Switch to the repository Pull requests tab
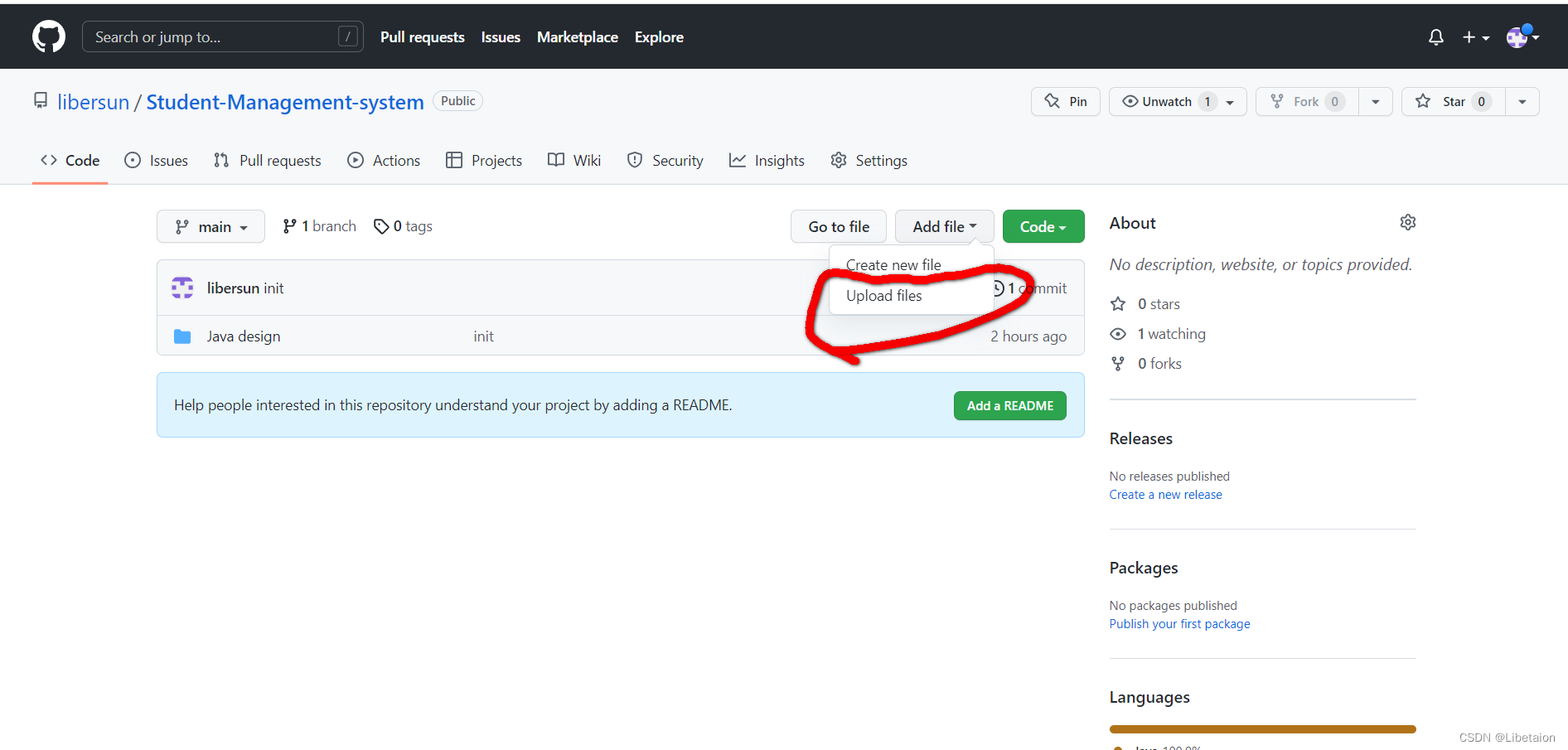Viewport: 1568px width, 750px height. click(267, 160)
